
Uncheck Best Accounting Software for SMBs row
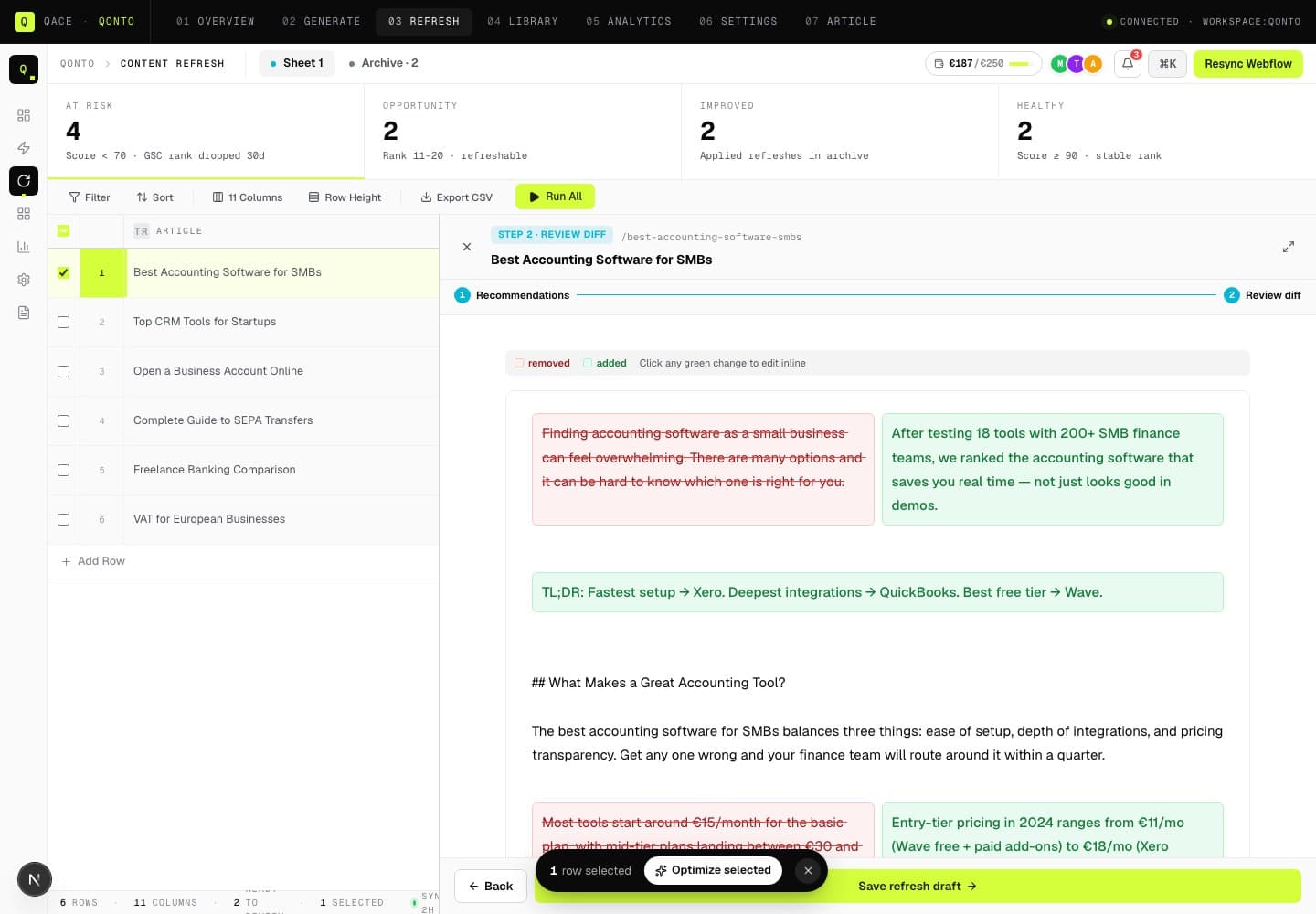[63, 272]
